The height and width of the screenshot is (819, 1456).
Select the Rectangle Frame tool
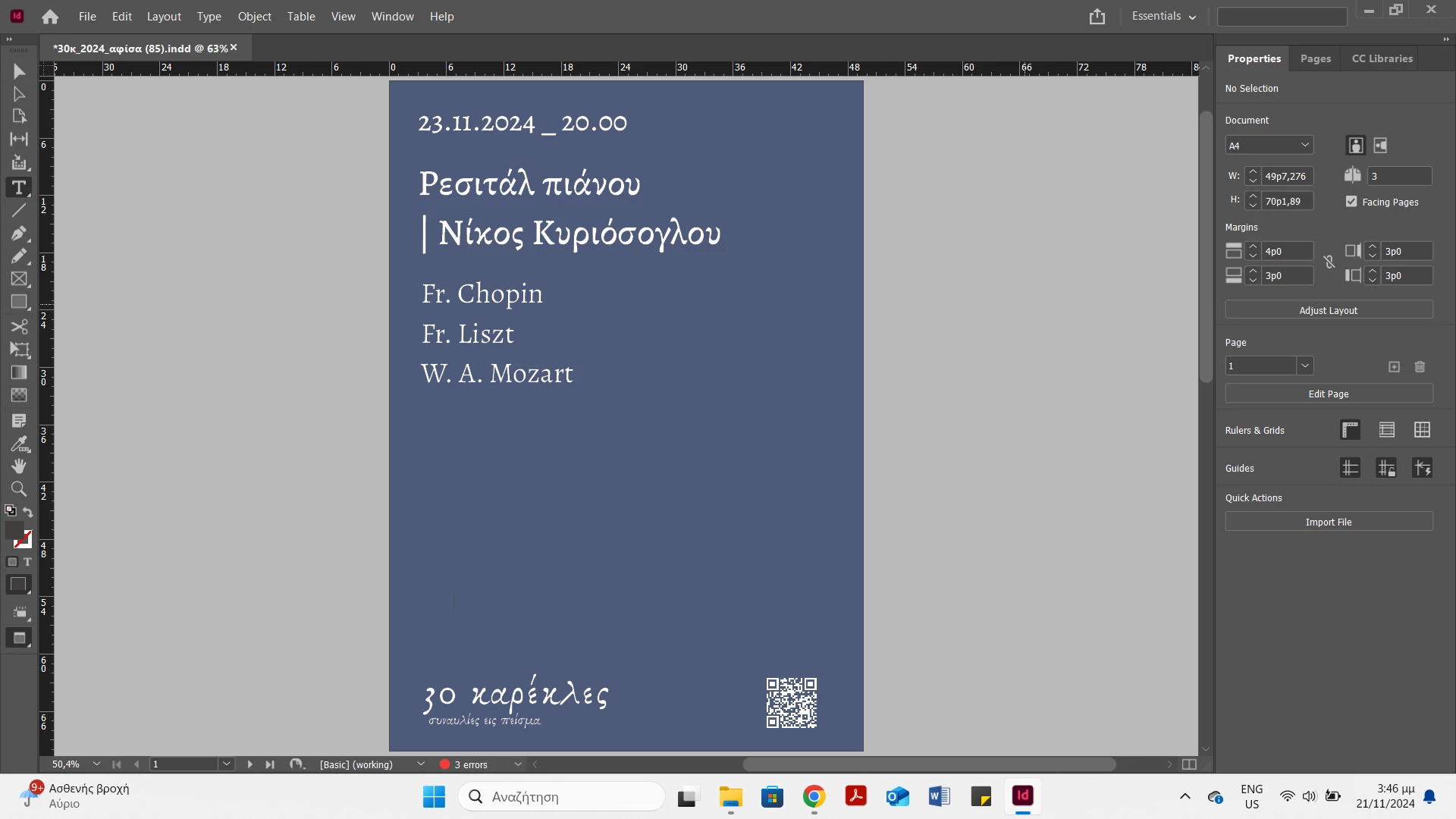(x=19, y=279)
